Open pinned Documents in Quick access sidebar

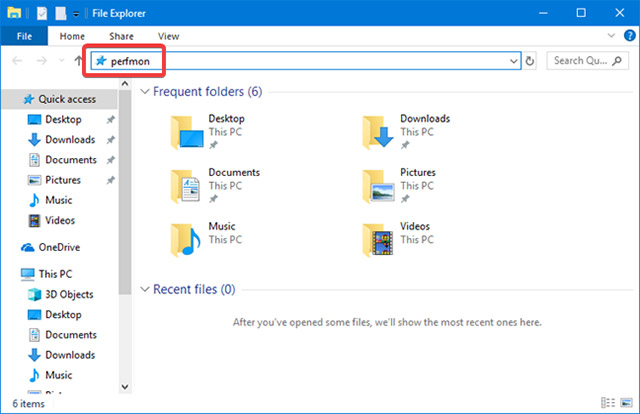[x=62, y=160]
